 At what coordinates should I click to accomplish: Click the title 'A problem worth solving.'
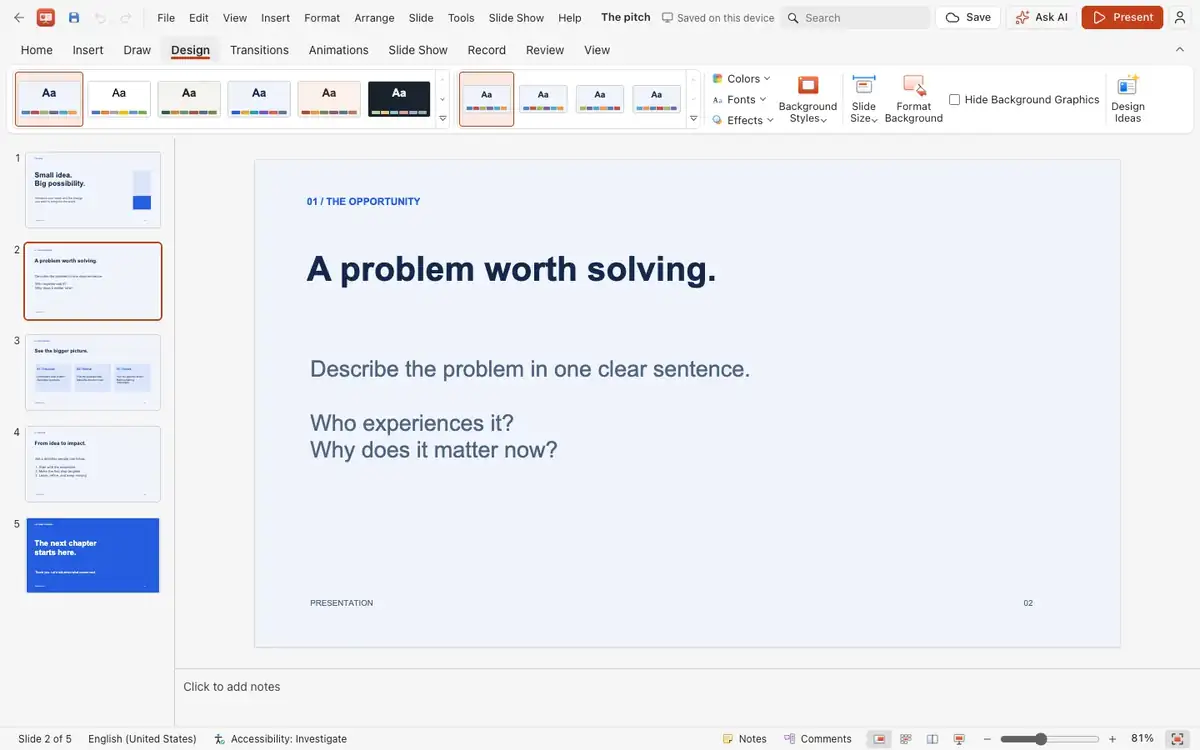[511, 269]
